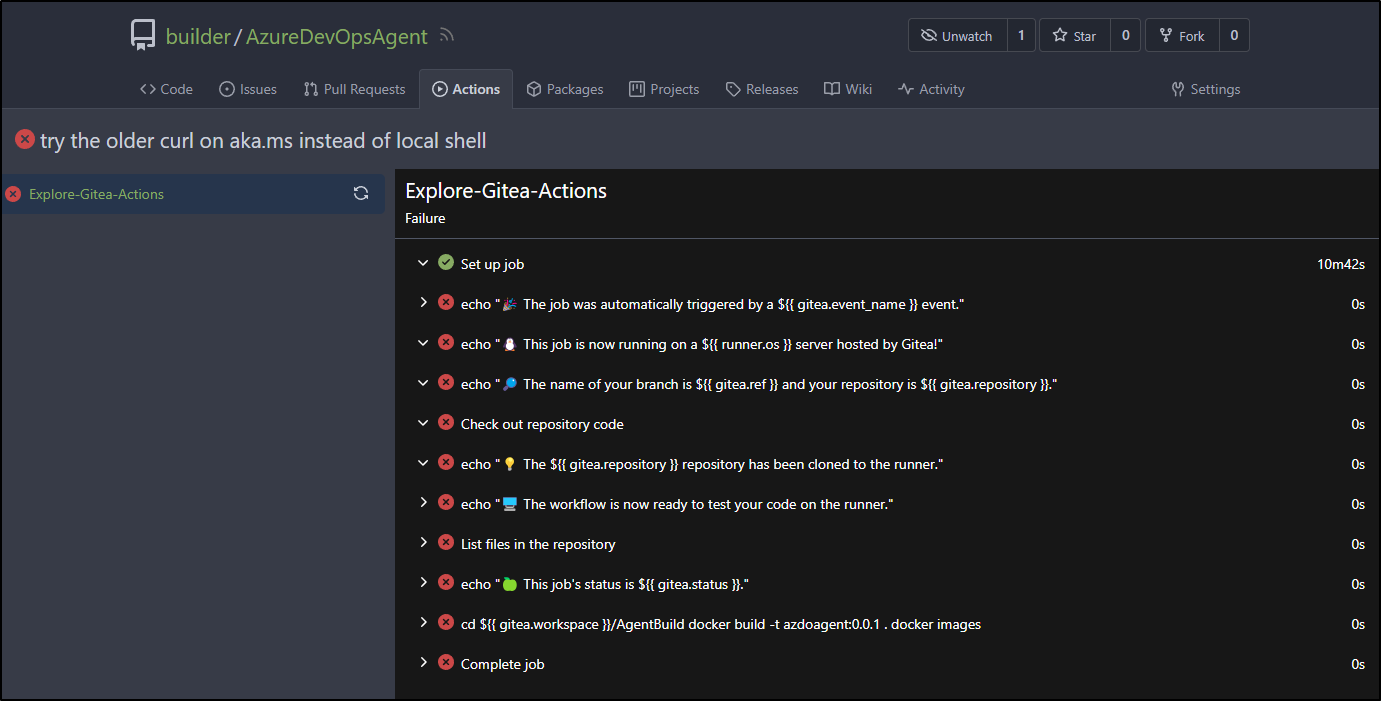The height and width of the screenshot is (701, 1381).
Task: Click the 'List files in the repository' step label
Action: pyautogui.click(x=538, y=544)
